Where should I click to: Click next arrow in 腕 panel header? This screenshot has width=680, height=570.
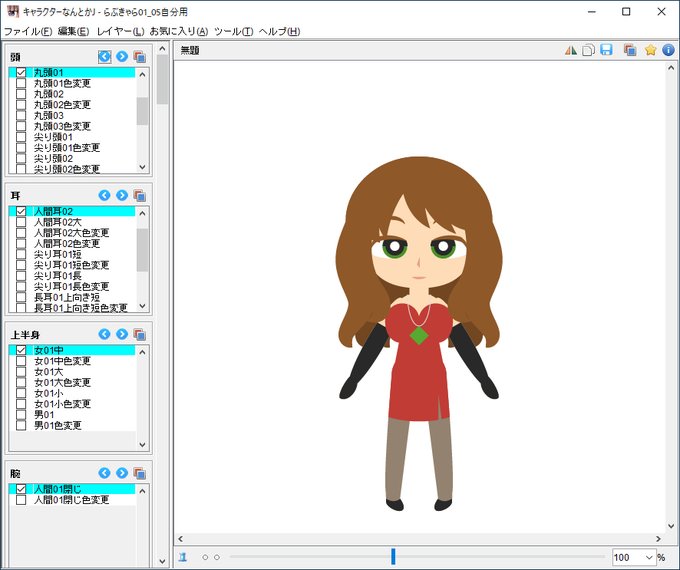point(122,473)
